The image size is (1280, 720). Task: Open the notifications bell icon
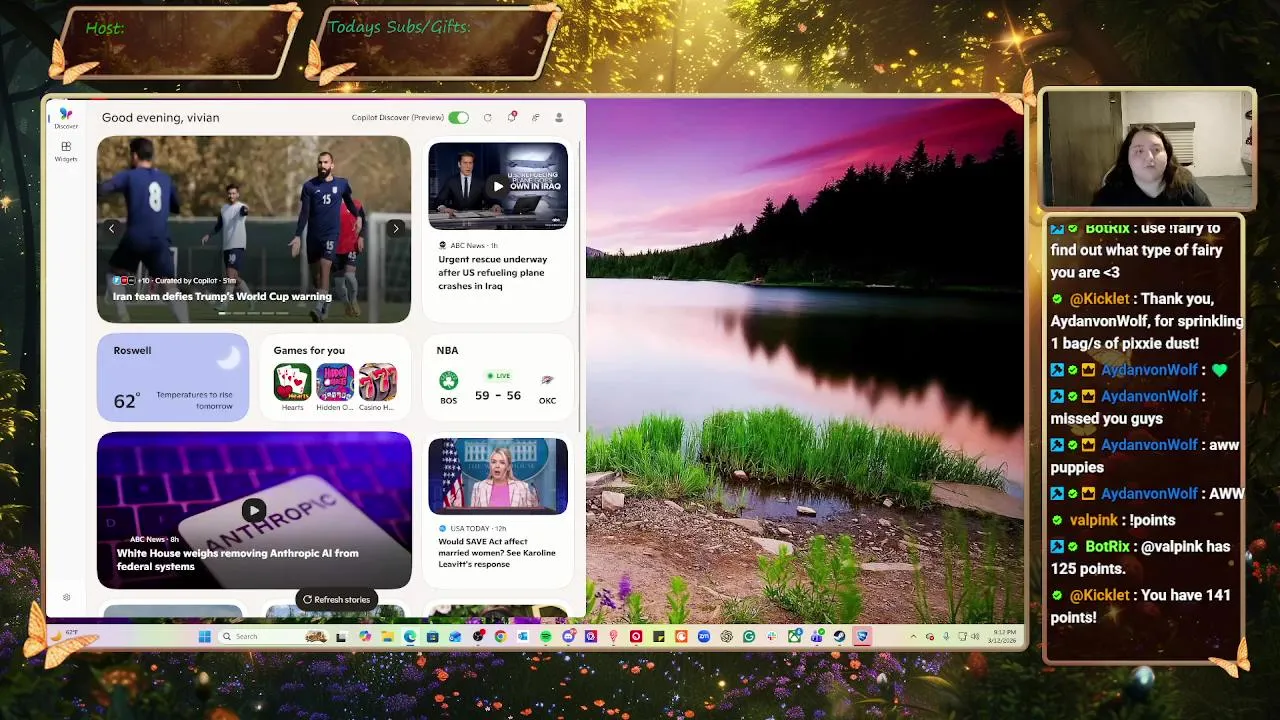point(511,118)
